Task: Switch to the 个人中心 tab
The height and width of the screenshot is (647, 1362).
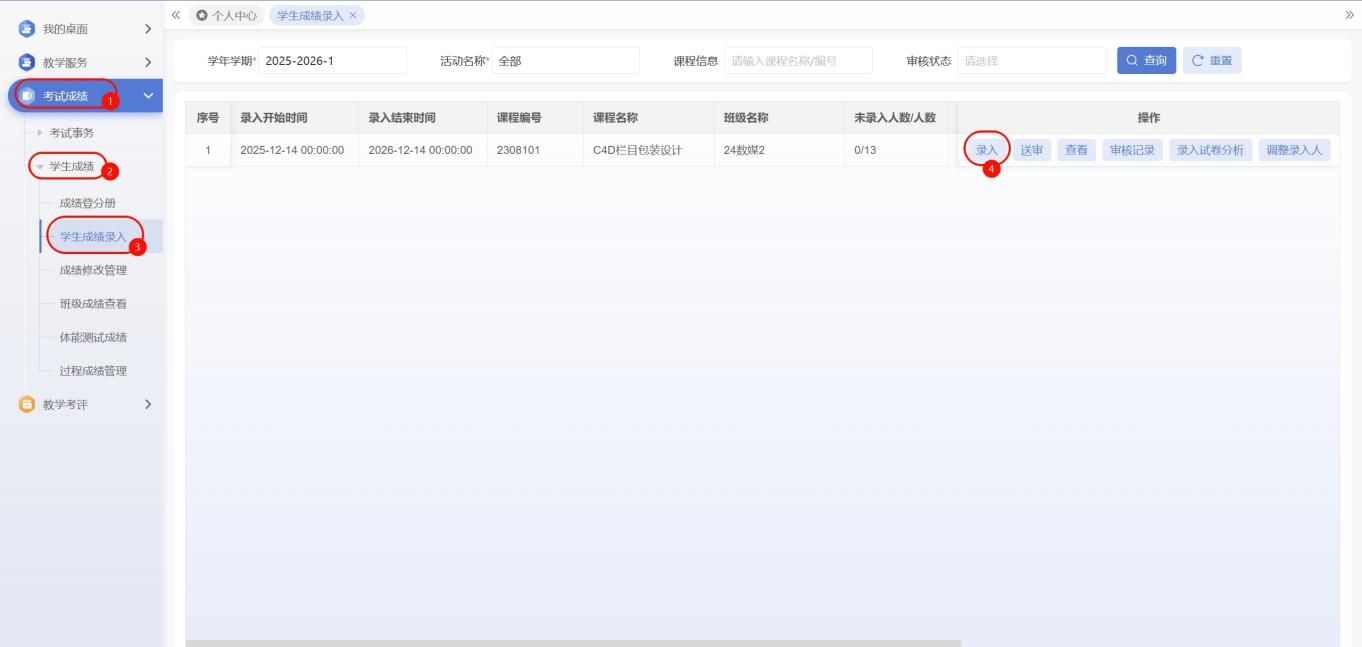Action: (226, 15)
